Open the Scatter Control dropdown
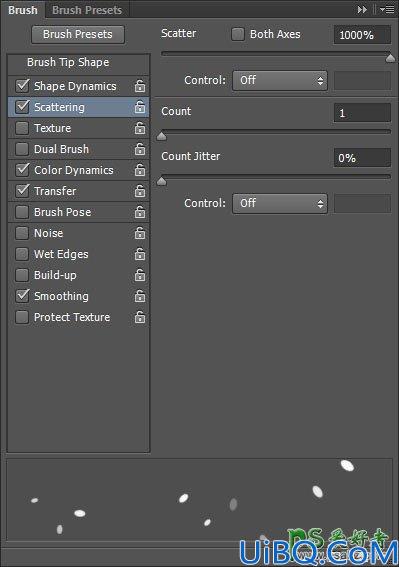This screenshot has height=567, width=399. [x=280, y=80]
